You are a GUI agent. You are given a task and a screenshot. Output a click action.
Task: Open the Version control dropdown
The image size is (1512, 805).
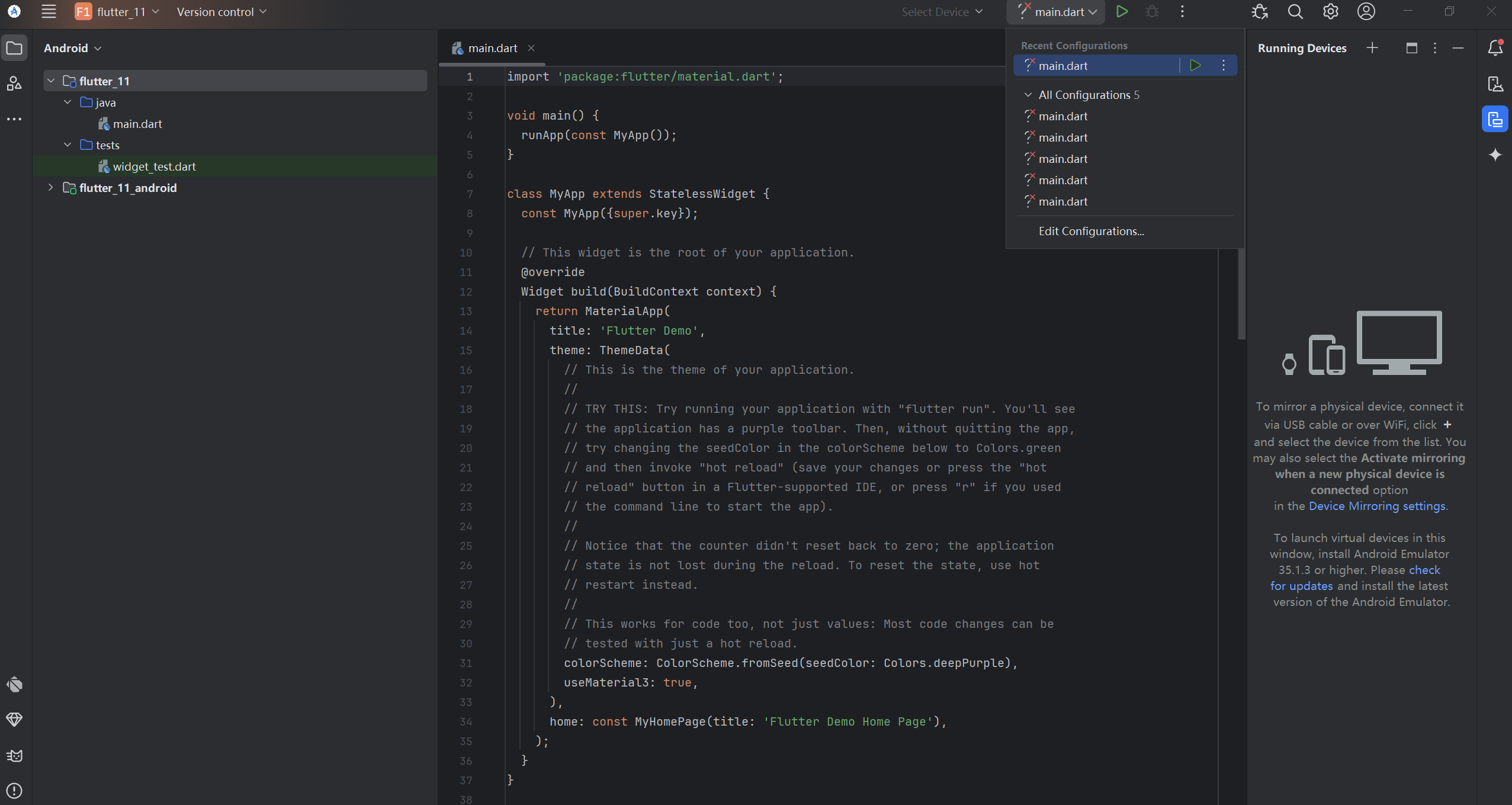[x=221, y=11]
